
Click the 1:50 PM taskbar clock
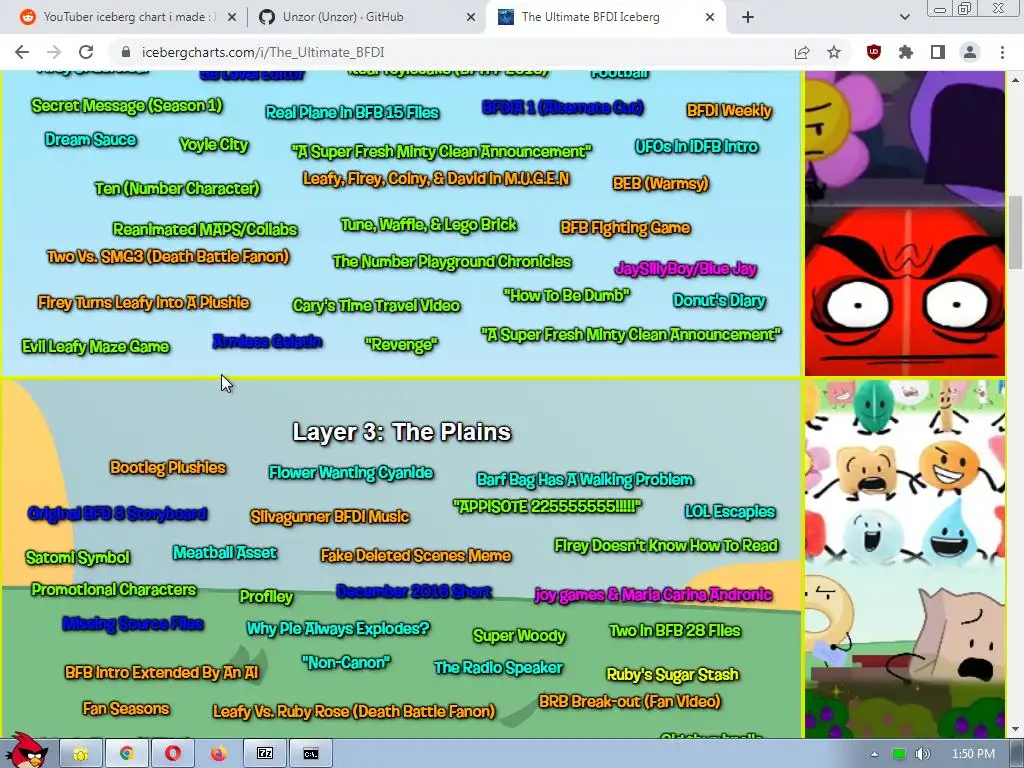[973, 754]
